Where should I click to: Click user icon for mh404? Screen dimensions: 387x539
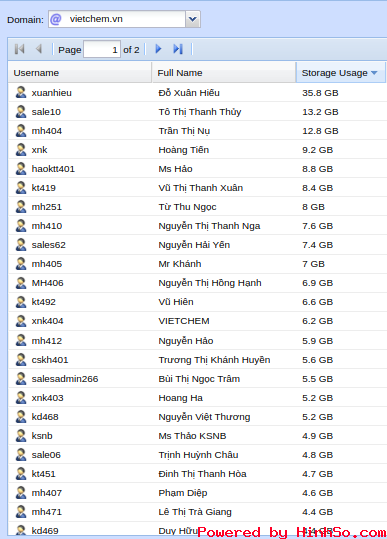(21, 130)
